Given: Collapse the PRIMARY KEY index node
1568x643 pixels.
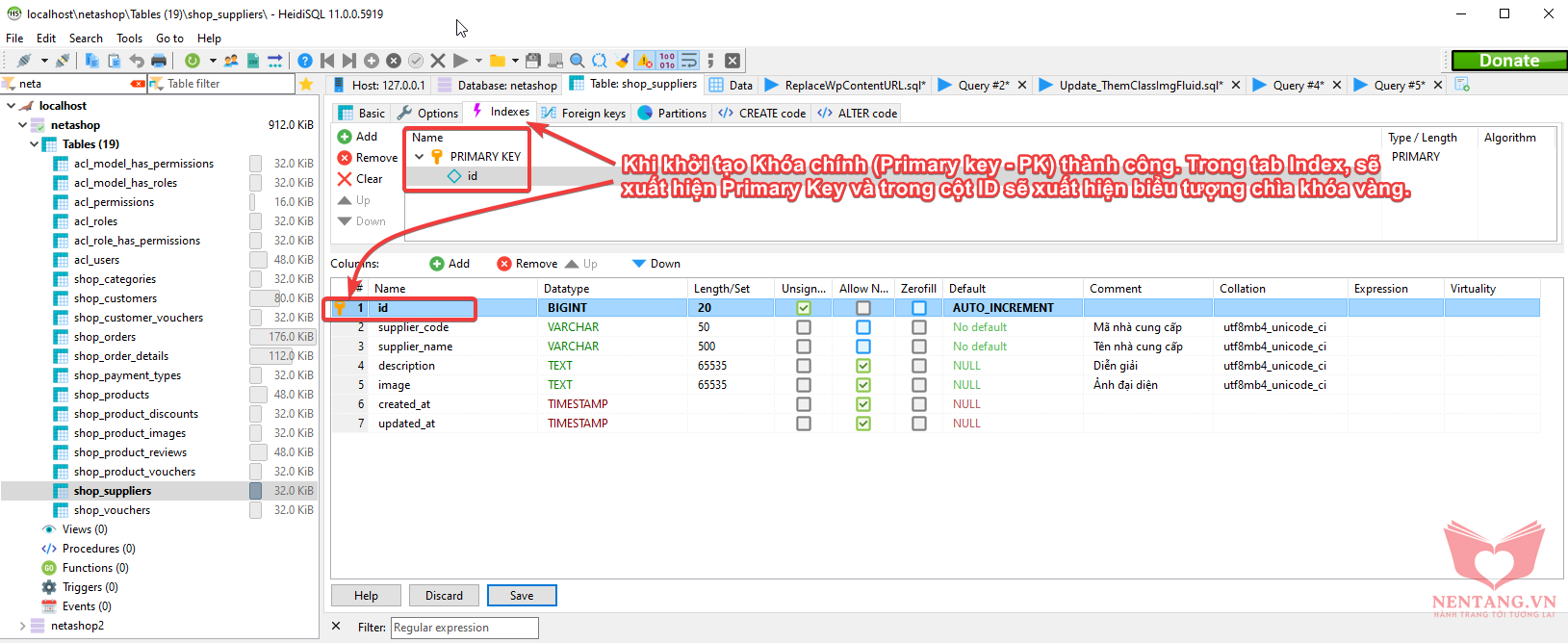Looking at the screenshot, I should pyautogui.click(x=420, y=157).
